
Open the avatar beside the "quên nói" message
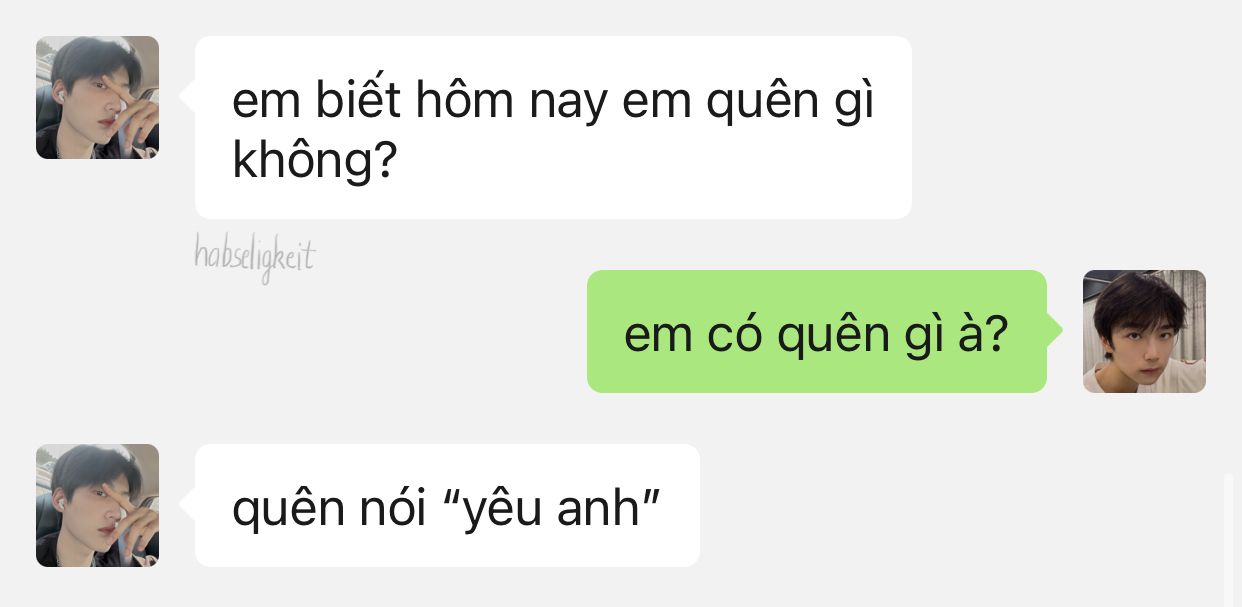(x=97, y=505)
